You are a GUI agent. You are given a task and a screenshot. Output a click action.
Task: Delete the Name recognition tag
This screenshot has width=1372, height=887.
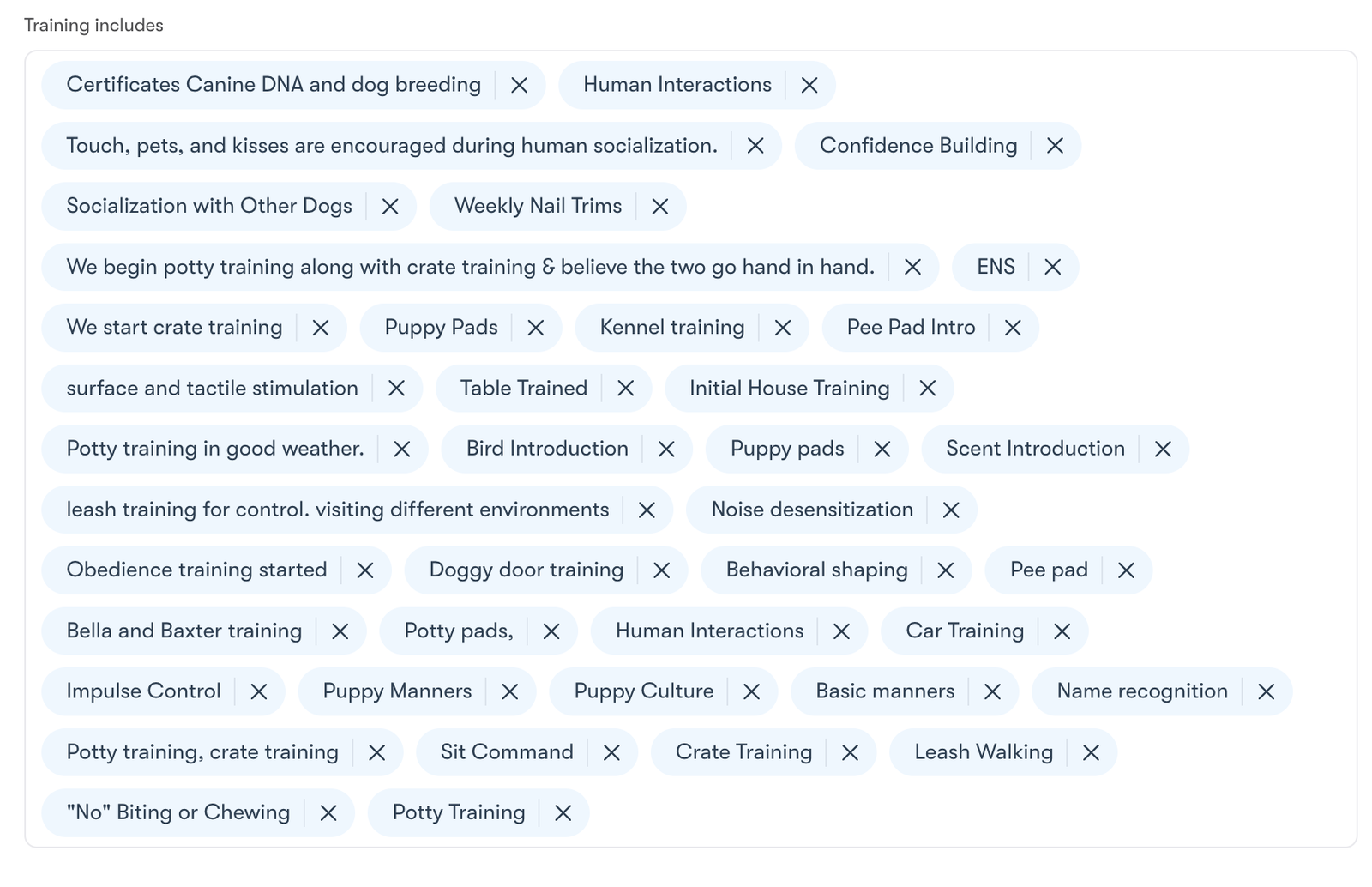coord(1266,691)
